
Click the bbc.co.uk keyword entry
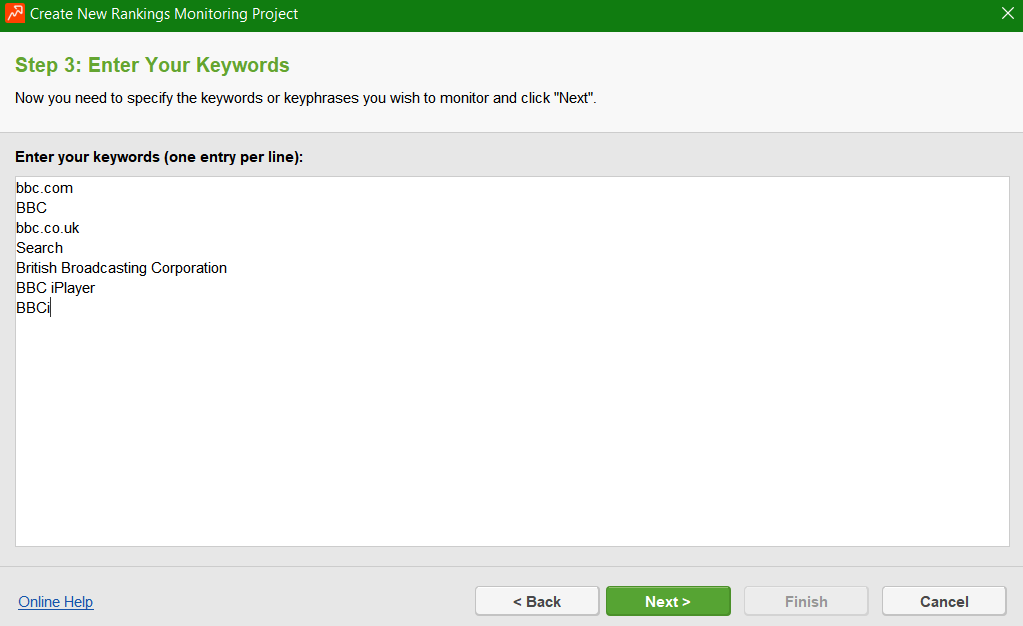48,228
